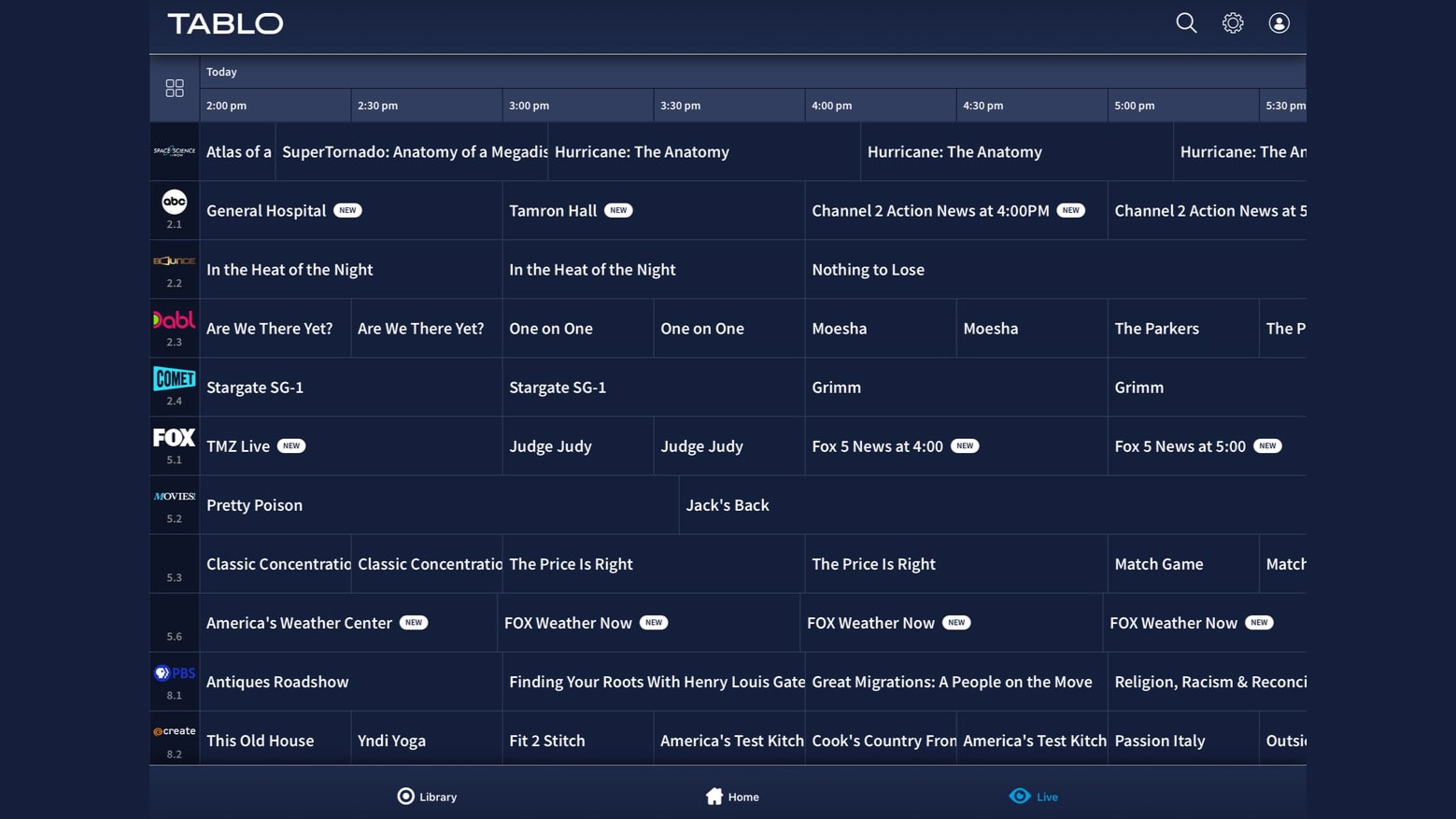Switch to the Live tab

click(x=1033, y=797)
